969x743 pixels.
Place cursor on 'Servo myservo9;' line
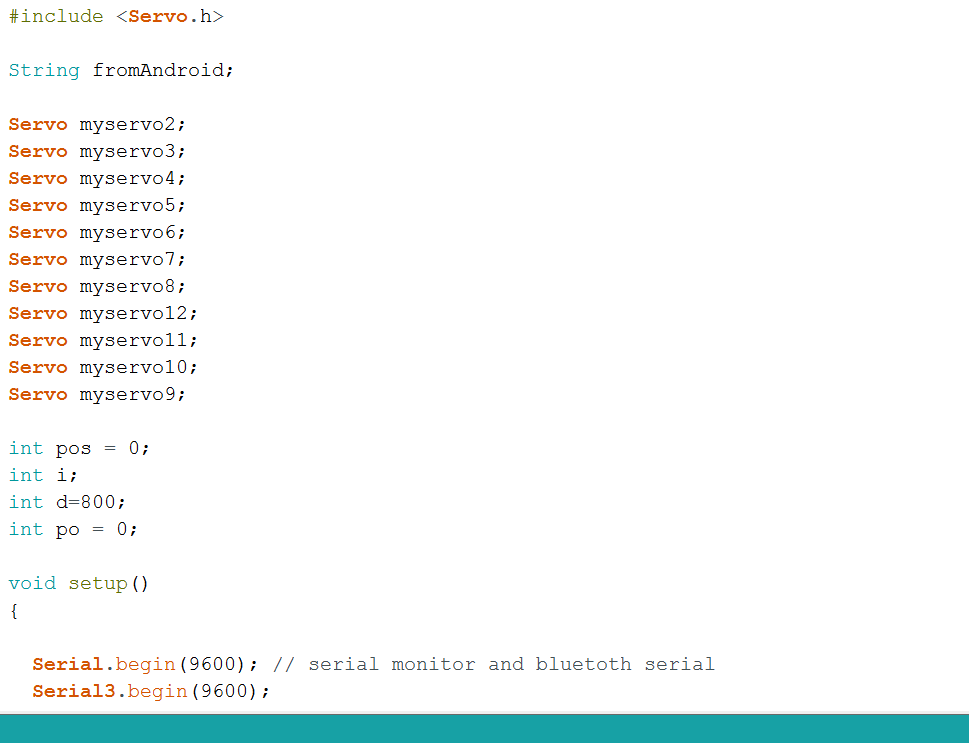[x=97, y=394]
